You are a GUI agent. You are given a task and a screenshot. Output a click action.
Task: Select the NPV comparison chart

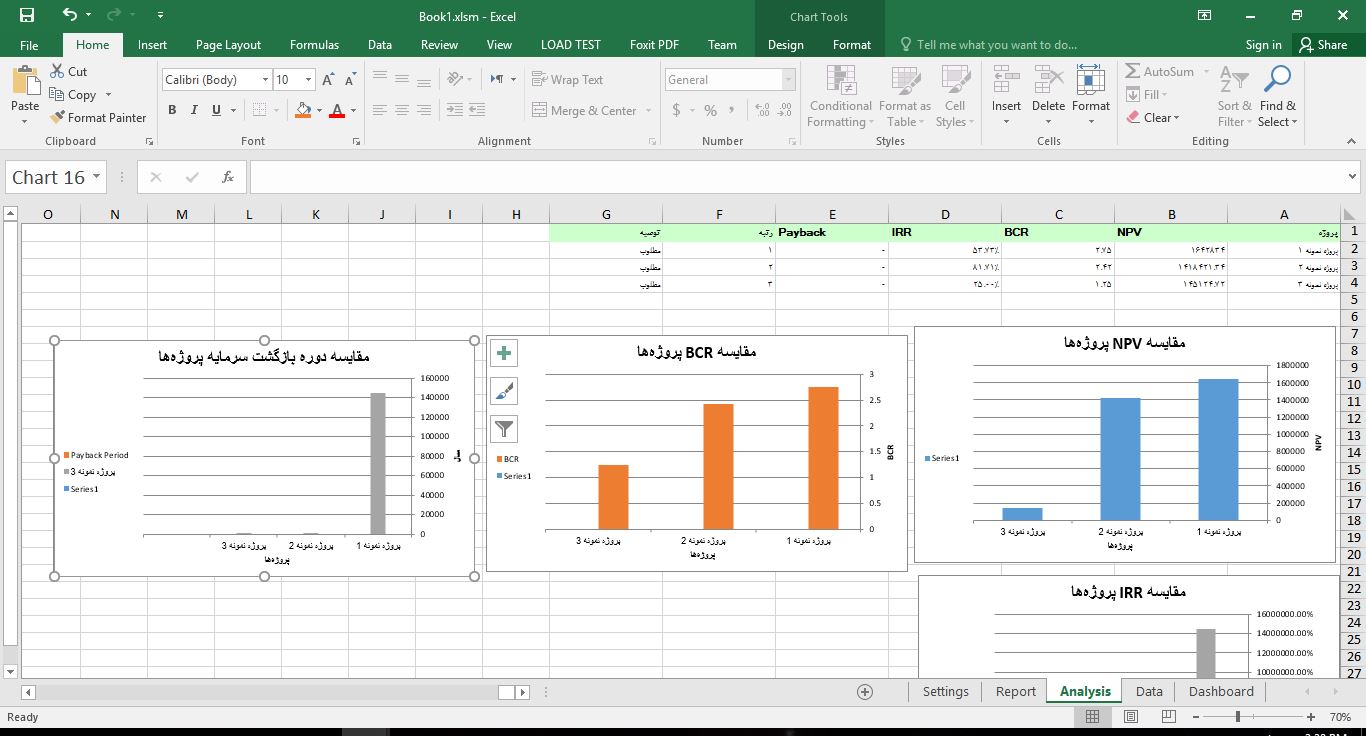coord(1125,445)
